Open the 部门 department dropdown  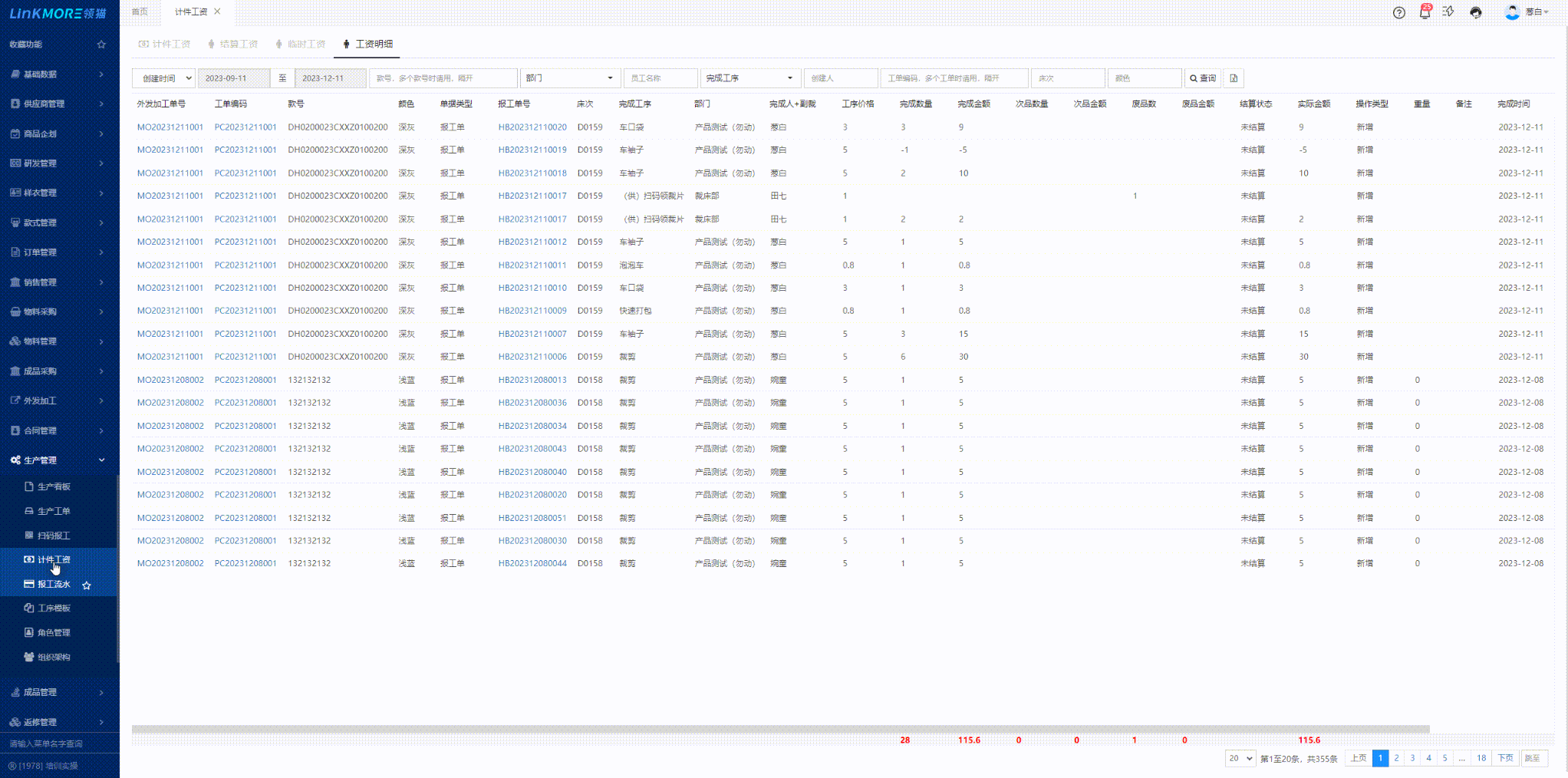(x=569, y=78)
